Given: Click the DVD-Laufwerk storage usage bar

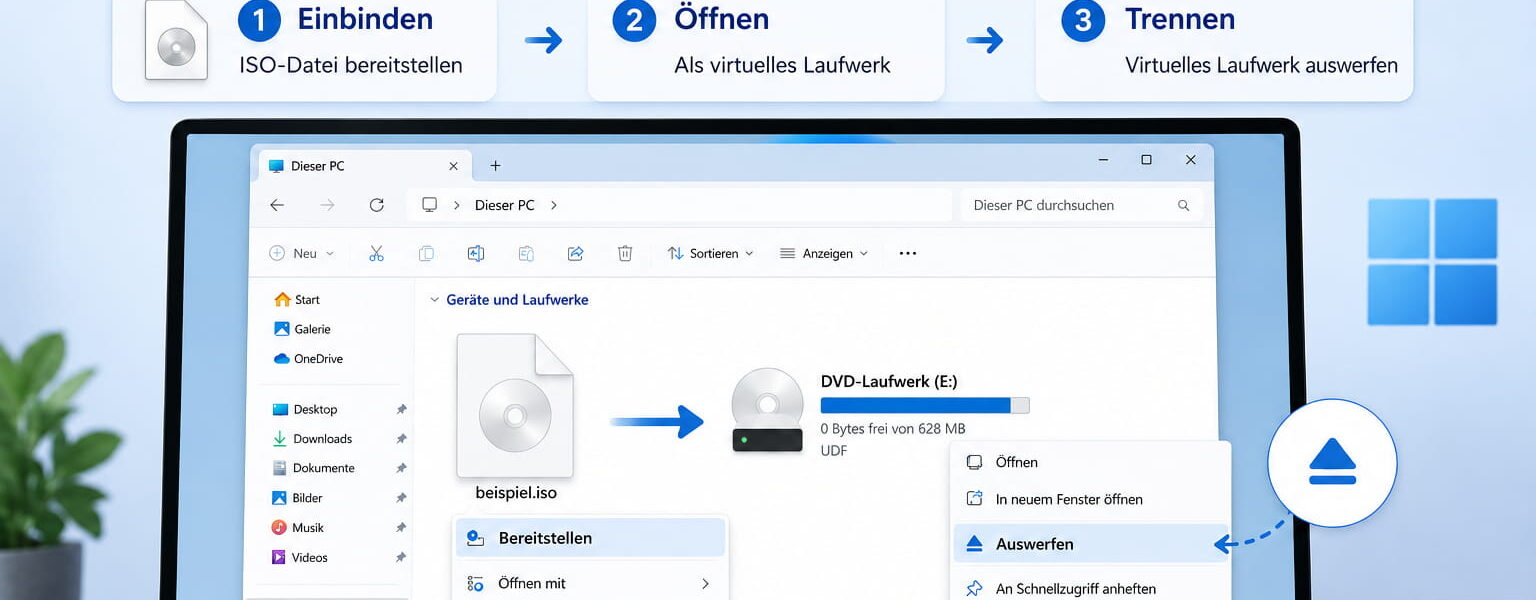Looking at the screenshot, I should [x=925, y=405].
